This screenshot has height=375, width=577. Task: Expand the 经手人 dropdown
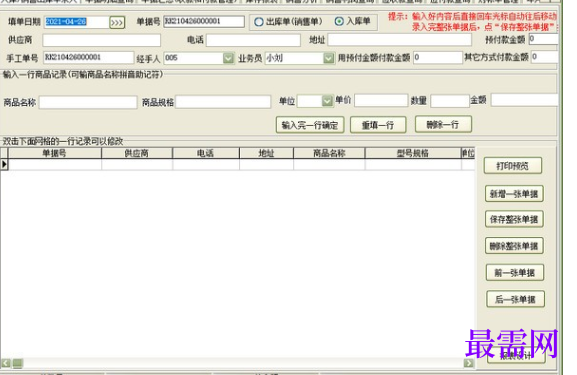228,58
